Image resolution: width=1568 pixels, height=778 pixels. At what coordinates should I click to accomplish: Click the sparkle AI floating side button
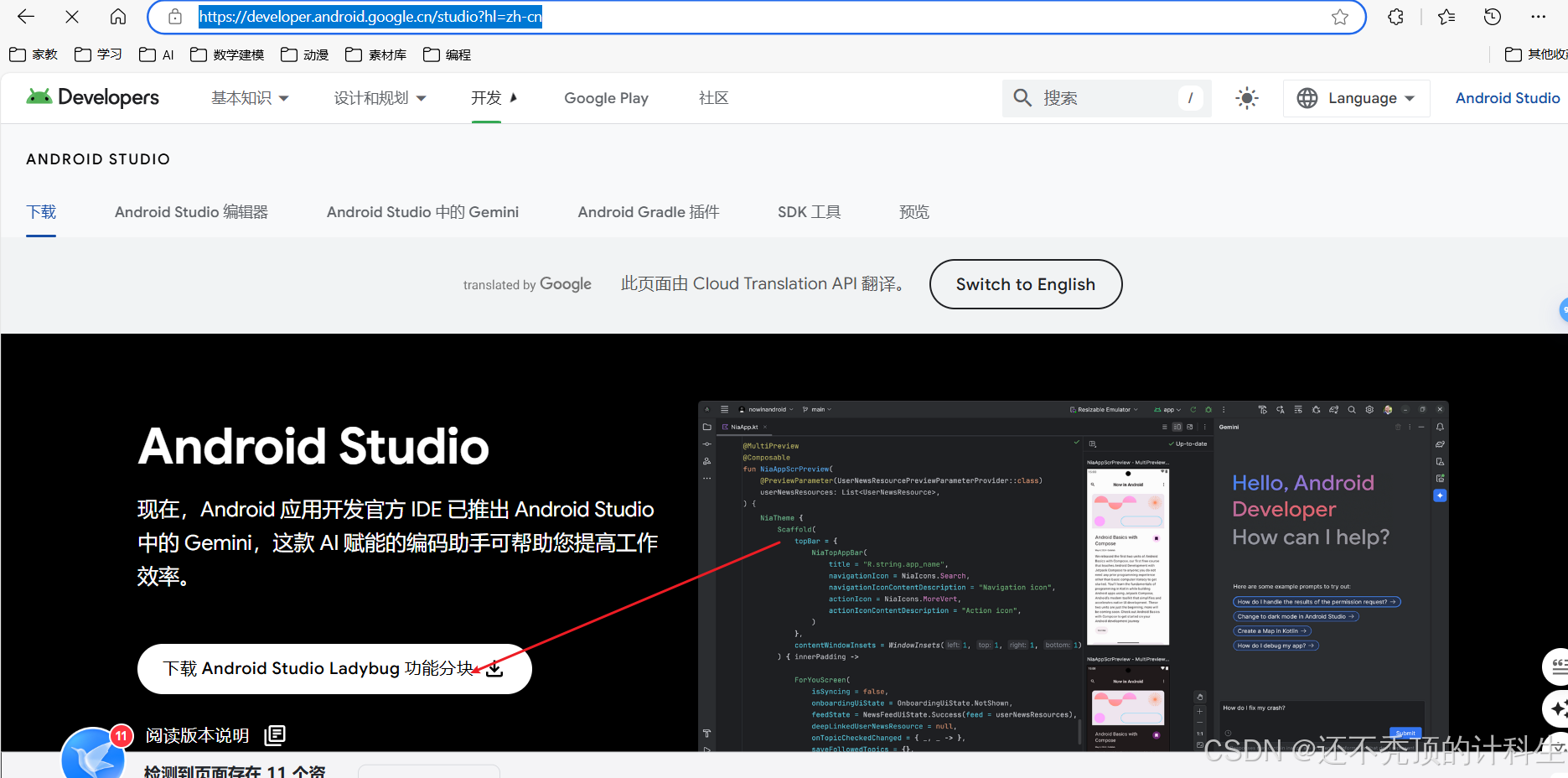(1556, 708)
